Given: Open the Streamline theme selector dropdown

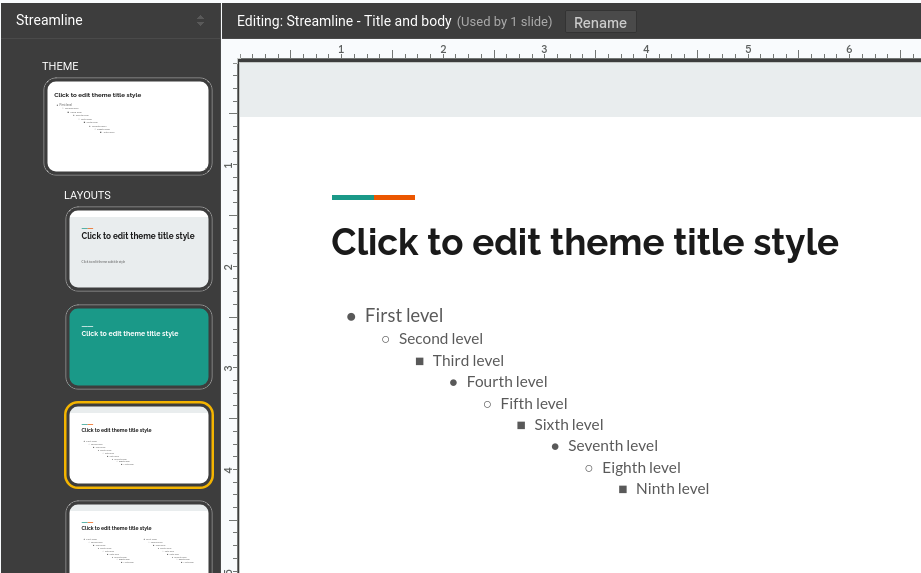Looking at the screenshot, I should (x=110, y=20).
